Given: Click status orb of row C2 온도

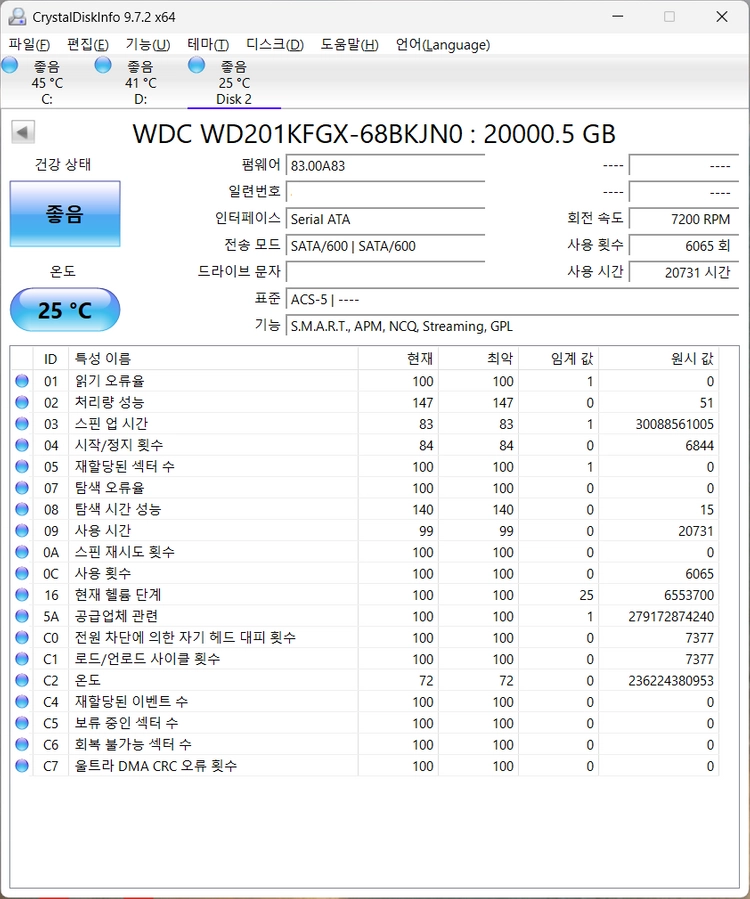Looking at the screenshot, I should click(22, 681).
